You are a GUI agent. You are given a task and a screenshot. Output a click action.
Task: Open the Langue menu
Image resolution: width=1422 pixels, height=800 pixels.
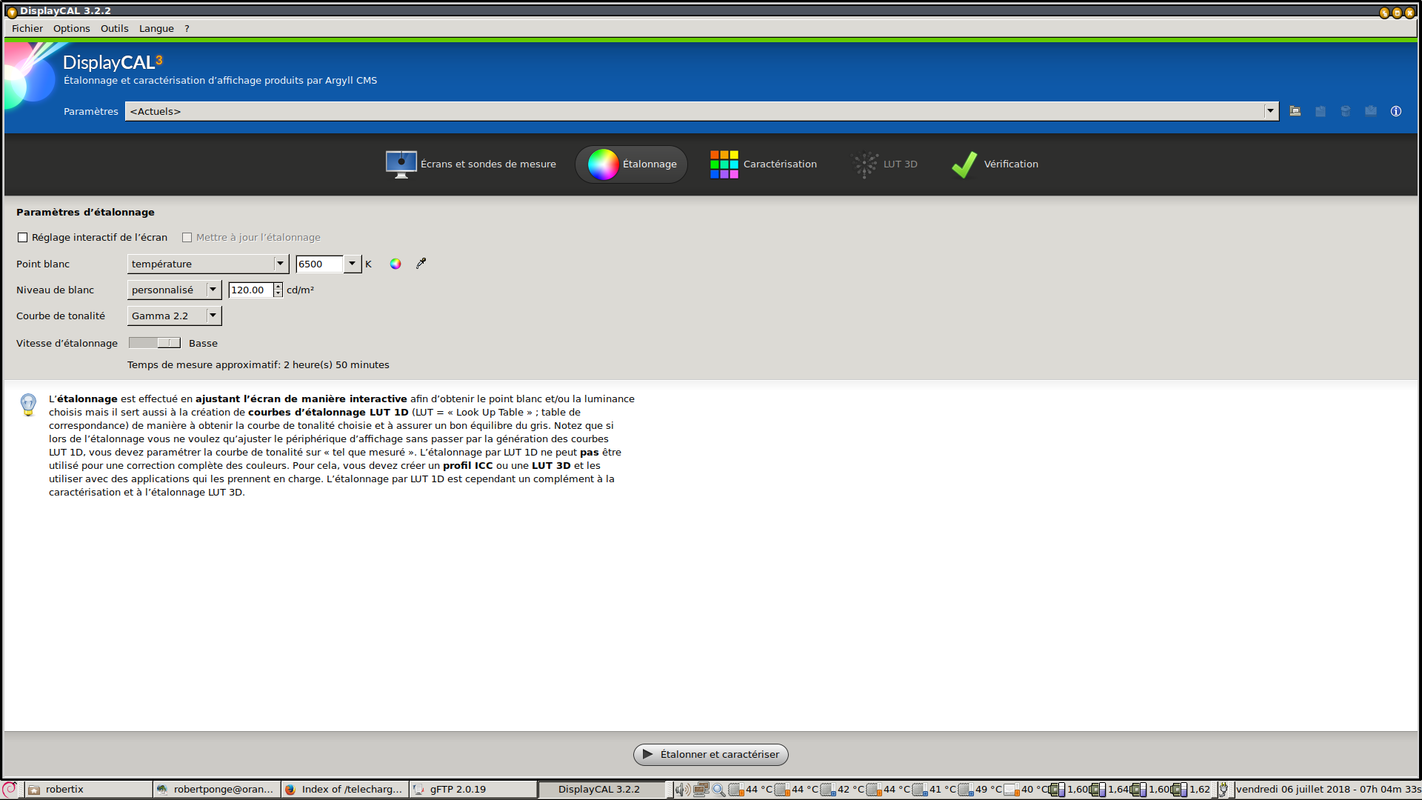pos(156,29)
